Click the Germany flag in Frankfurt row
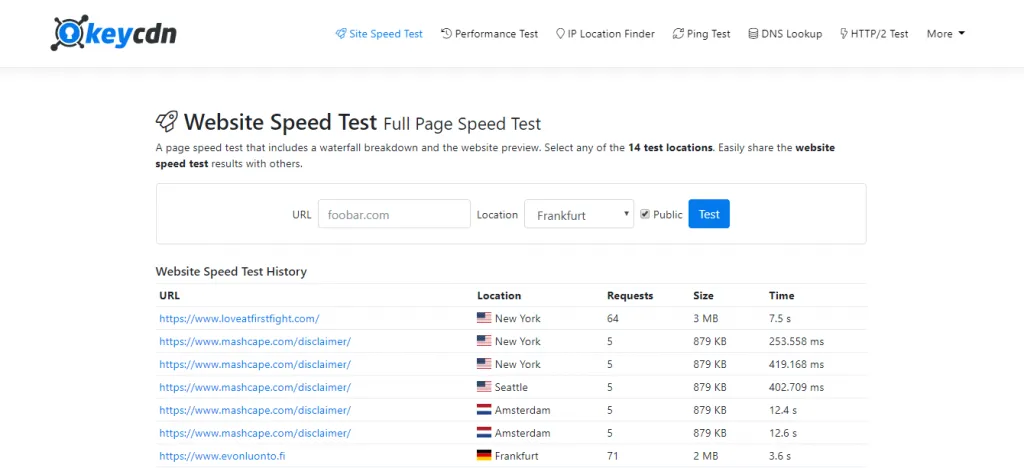Screen dimensions: 1024x468 coord(484,456)
